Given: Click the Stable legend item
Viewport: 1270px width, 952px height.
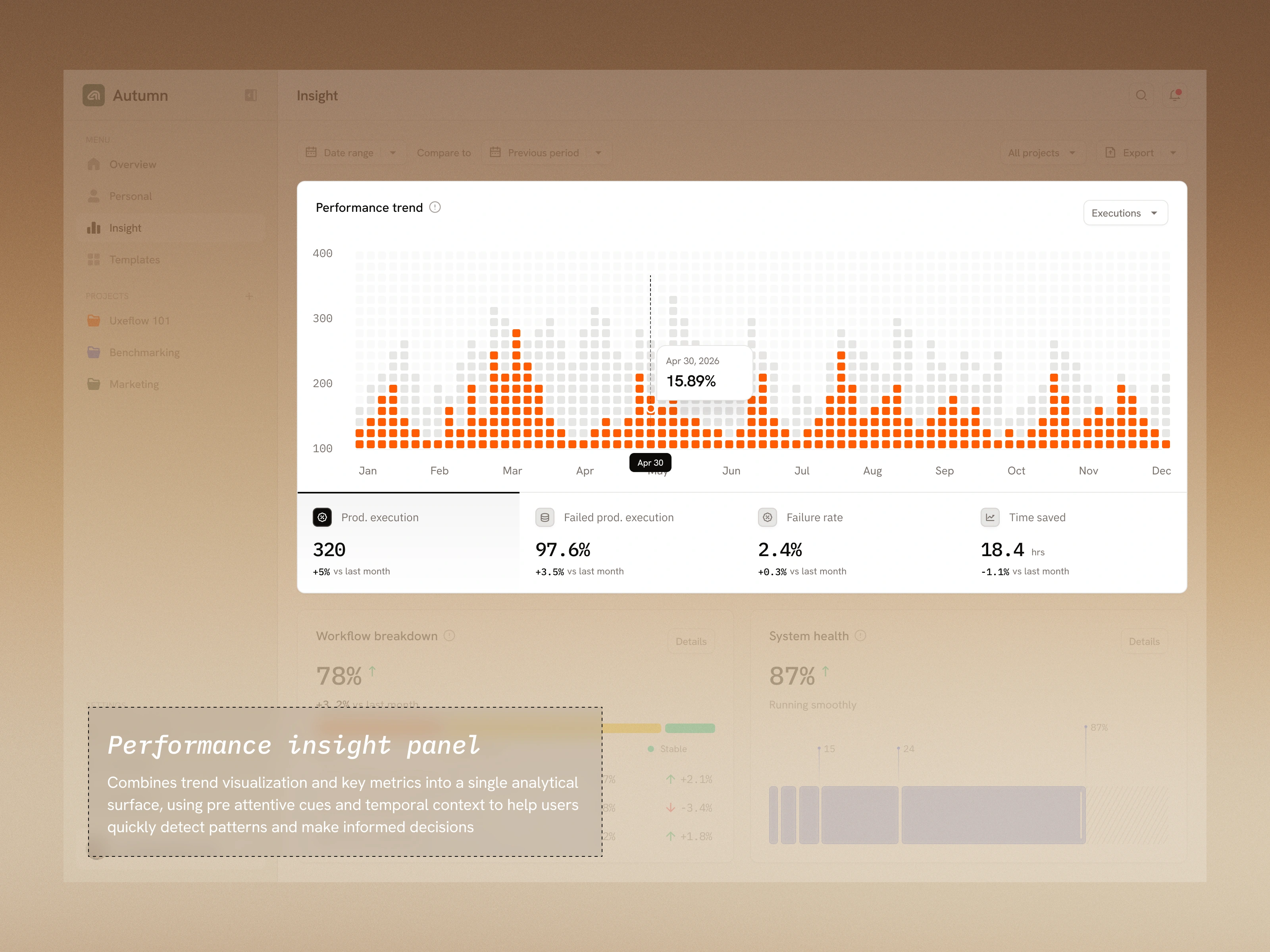Looking at the screenshot, I should point(667,749).
